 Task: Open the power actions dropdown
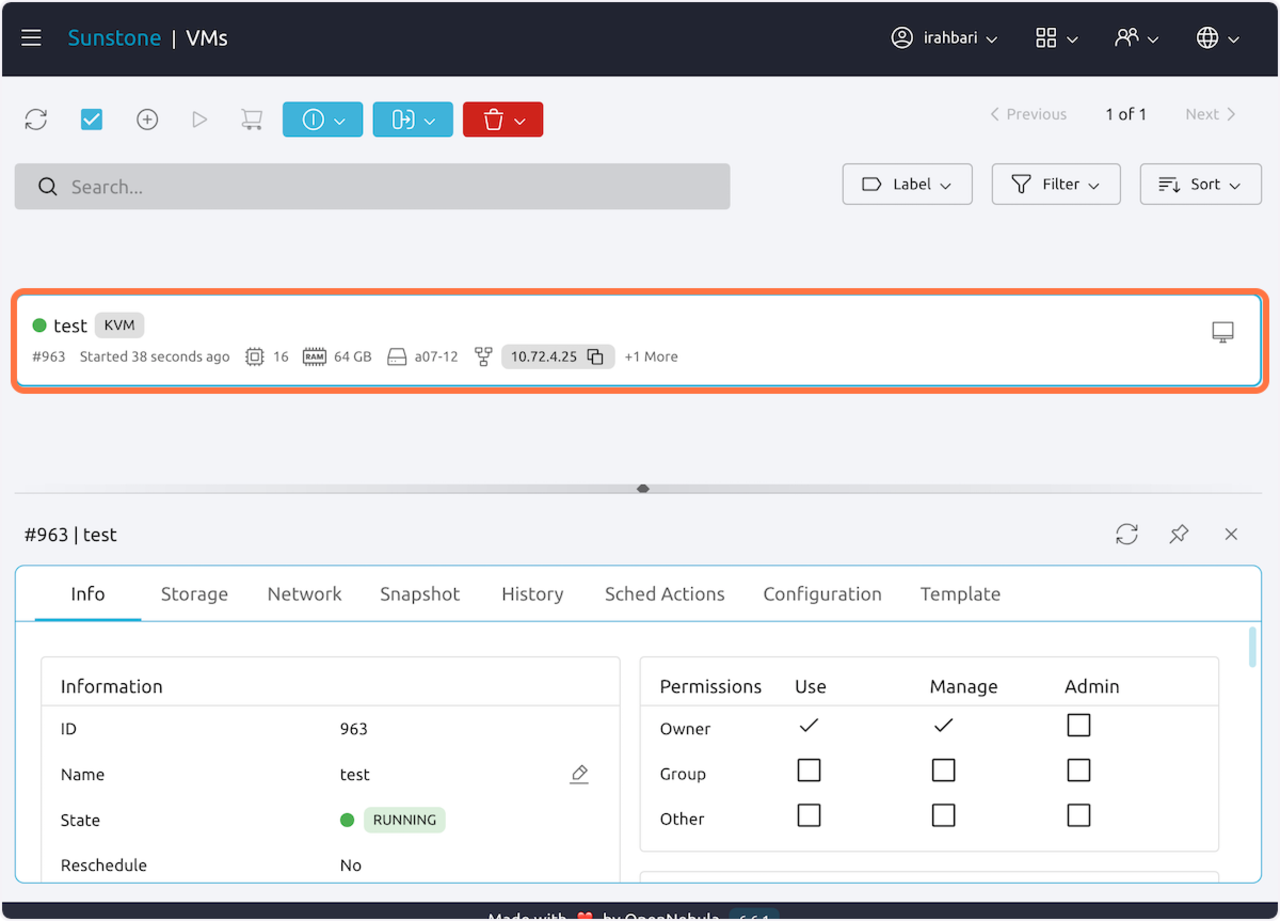[x=323, y=120]
